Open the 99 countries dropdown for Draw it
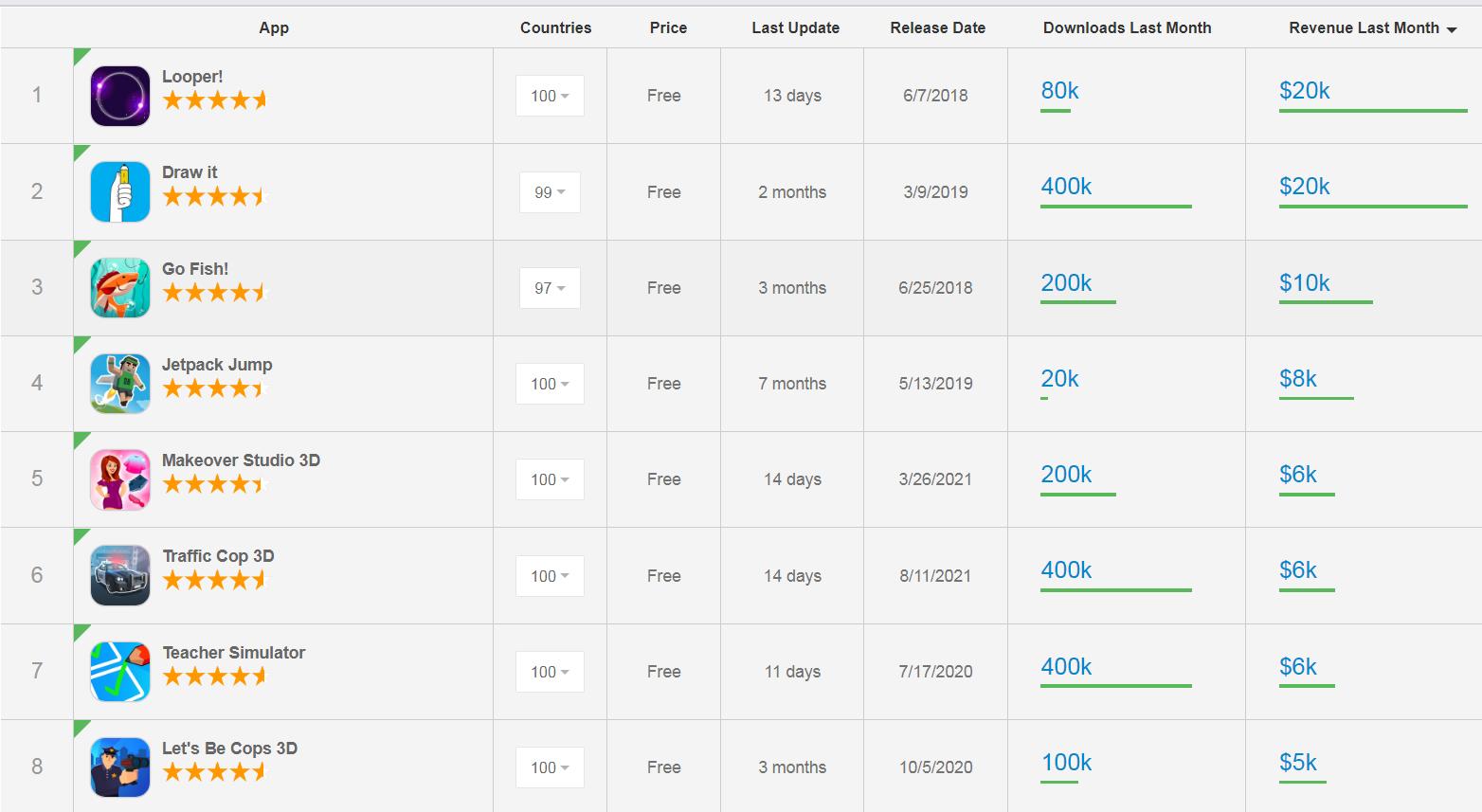 [x=550, y=192]
